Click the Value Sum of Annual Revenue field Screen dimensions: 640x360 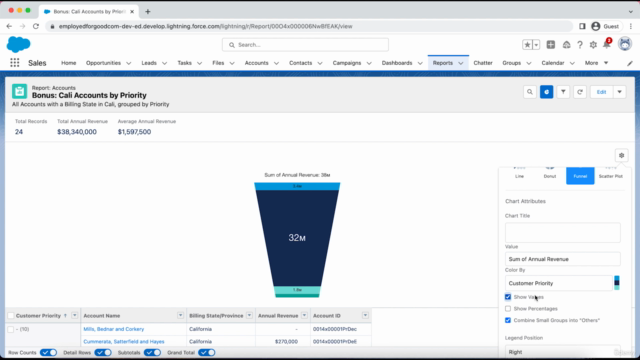pos(562,259)
